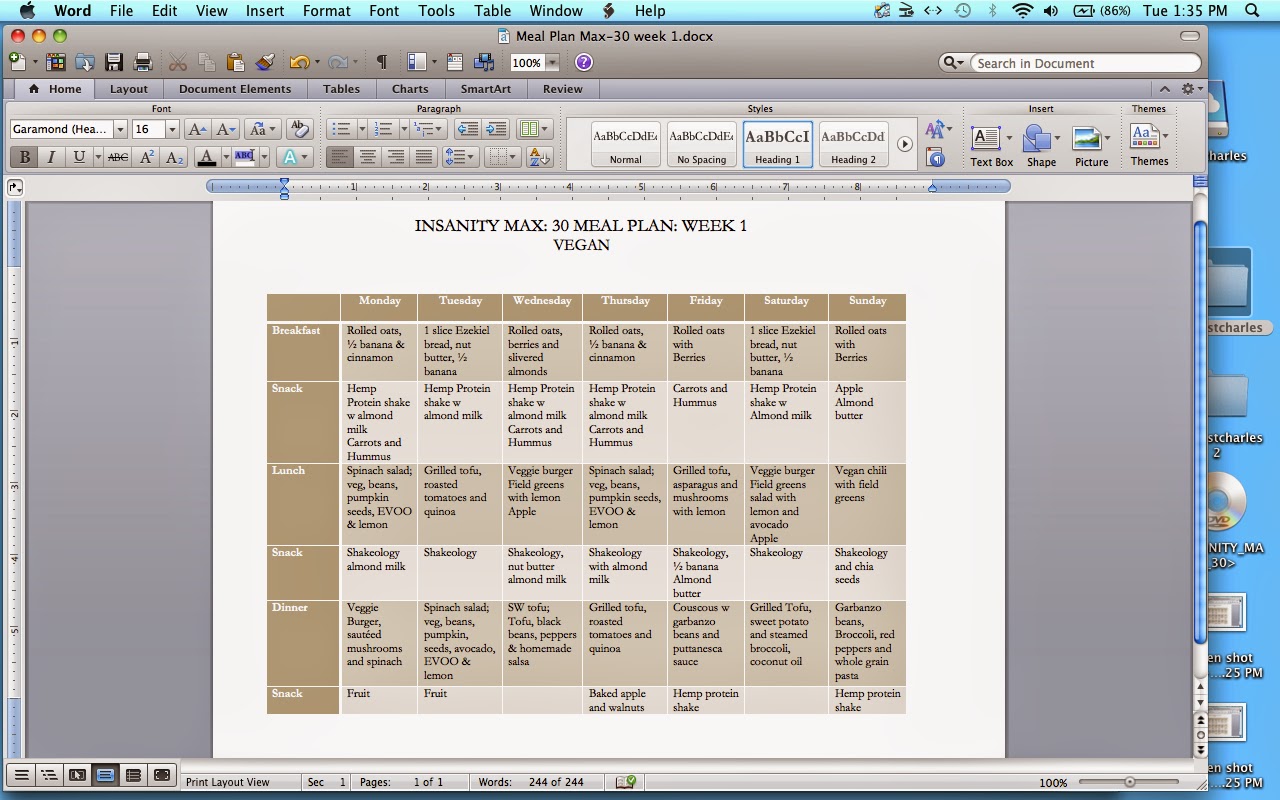This screenshot has width=1280, height=800.
Task: Show more styles with arrow button
Action: tap(904, 144)
